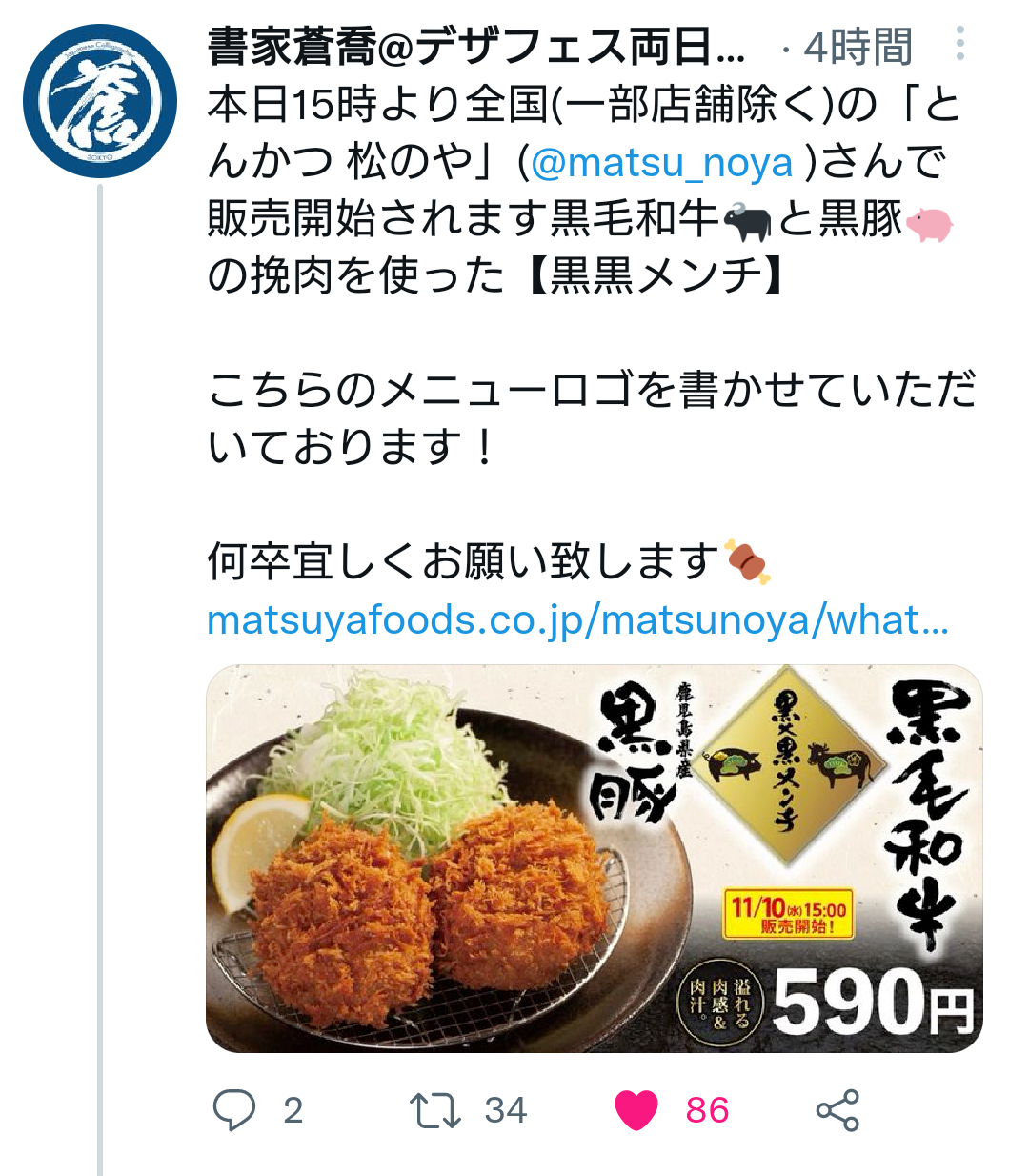
Task: Open the @matsu_noya mention link
Action: point(661,162)
